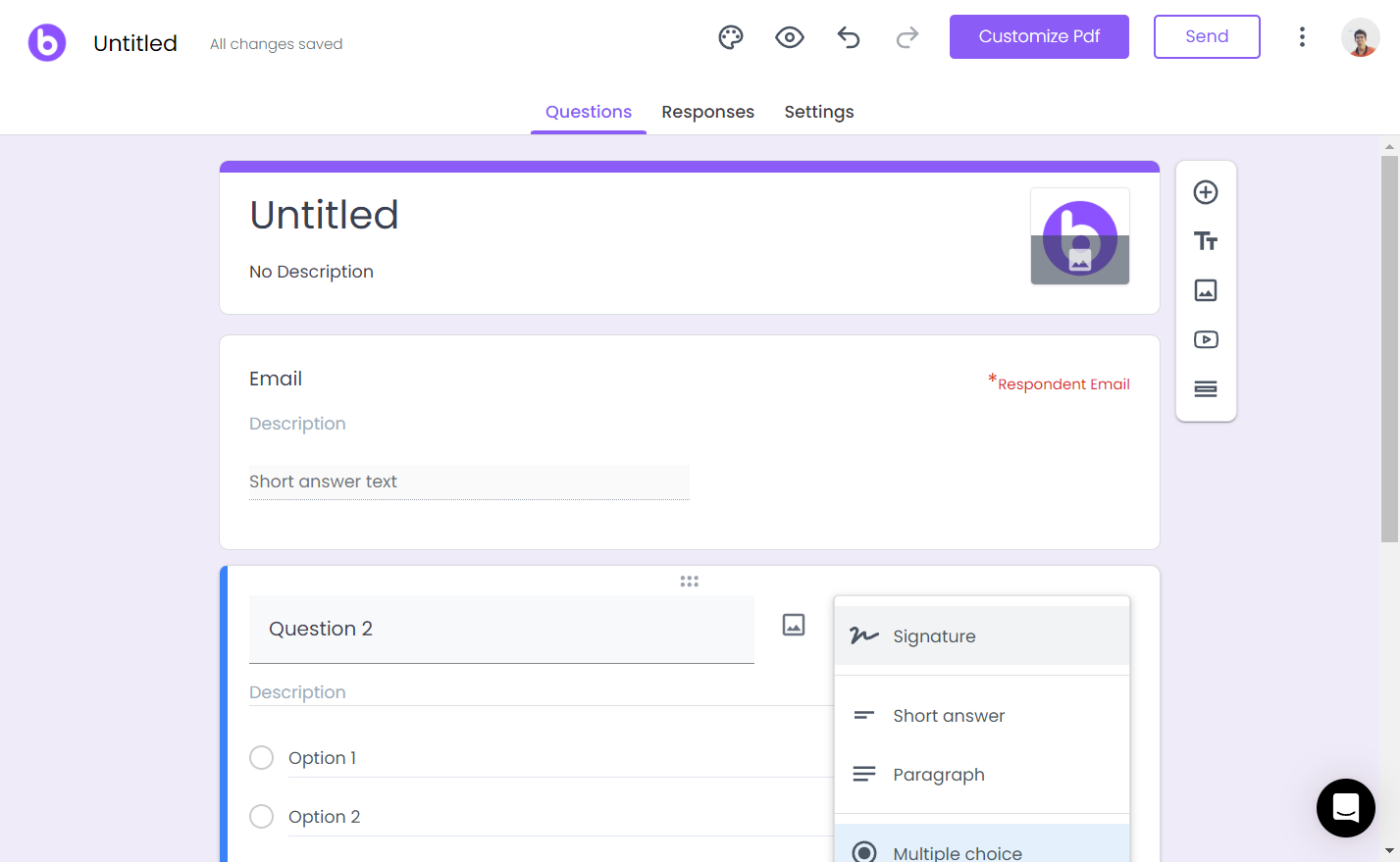Edit the Question 2 title field
The image size is (1400, 862).
(501, 630)
